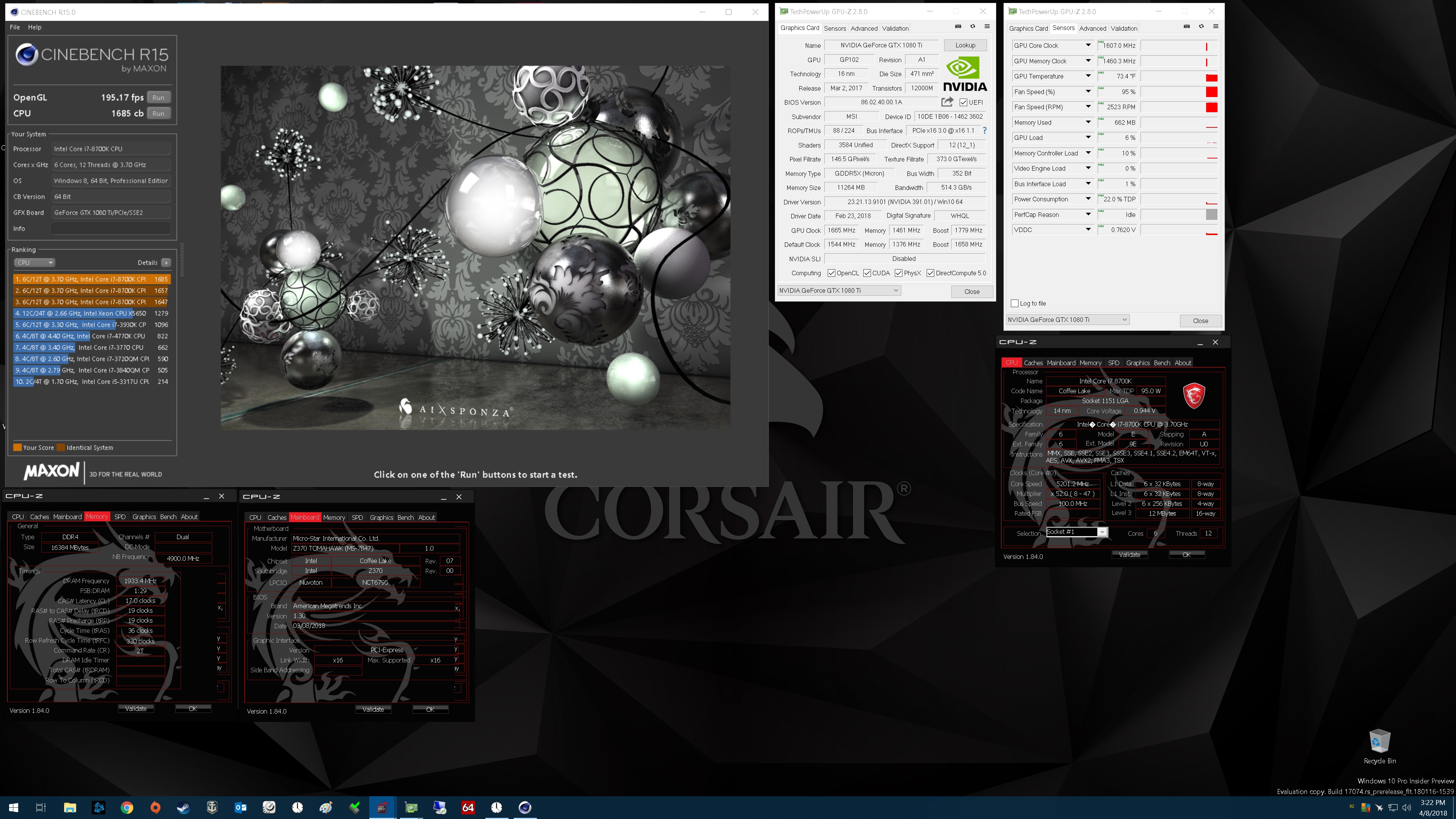Click the Bus Interface question mark icon
The width and height of the screenshot is (1456, 819).
985,130
